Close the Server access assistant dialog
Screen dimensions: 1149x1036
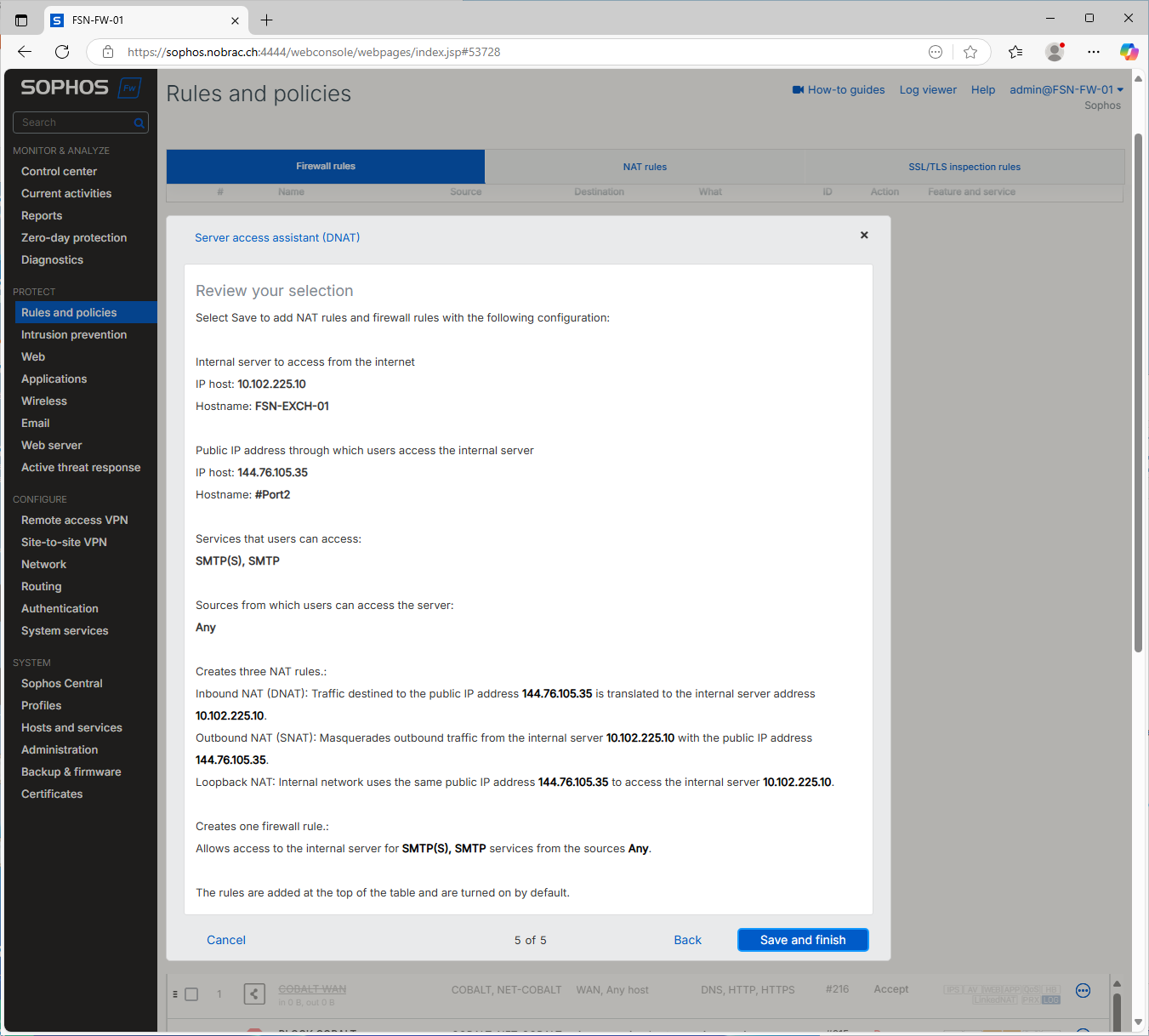click(x=864, y=235)
